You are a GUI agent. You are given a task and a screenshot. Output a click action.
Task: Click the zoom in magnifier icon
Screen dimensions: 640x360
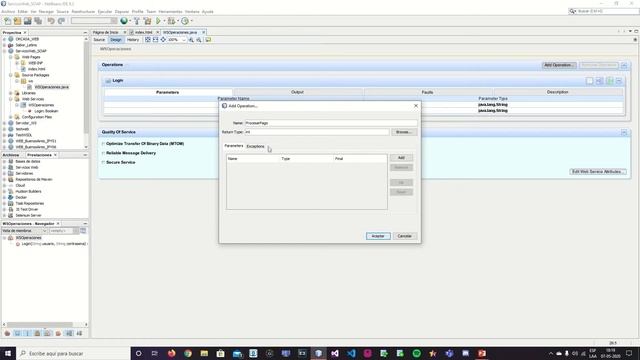(191, 40)
